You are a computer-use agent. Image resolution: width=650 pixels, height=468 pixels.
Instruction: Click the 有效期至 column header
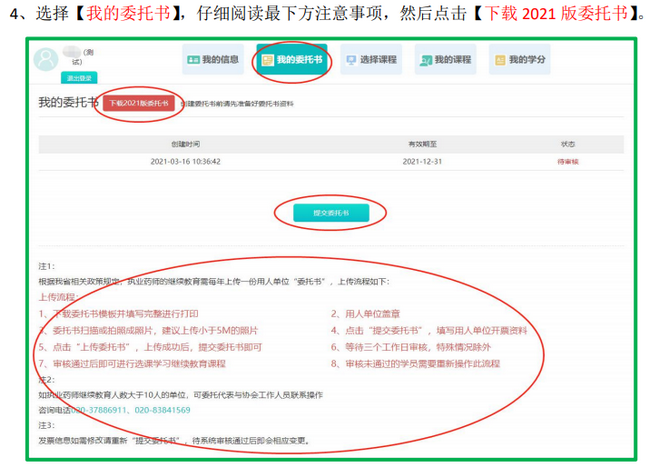coord(423,143)
